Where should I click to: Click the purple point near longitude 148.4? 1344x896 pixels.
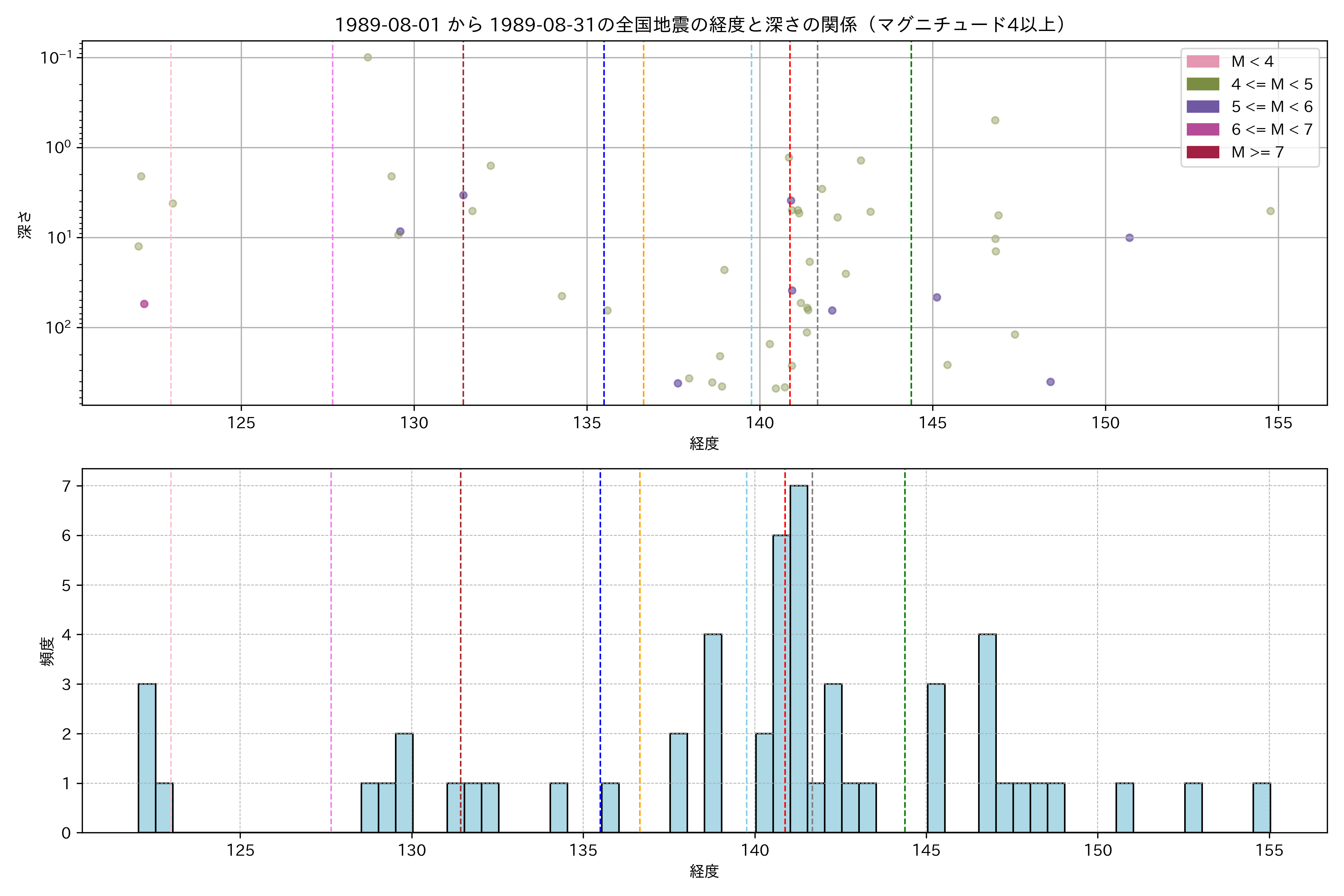pos(1050,382)
